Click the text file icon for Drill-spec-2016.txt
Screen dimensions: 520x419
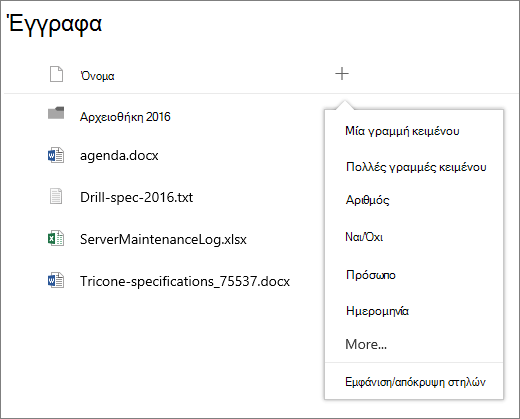pos(56,196)
